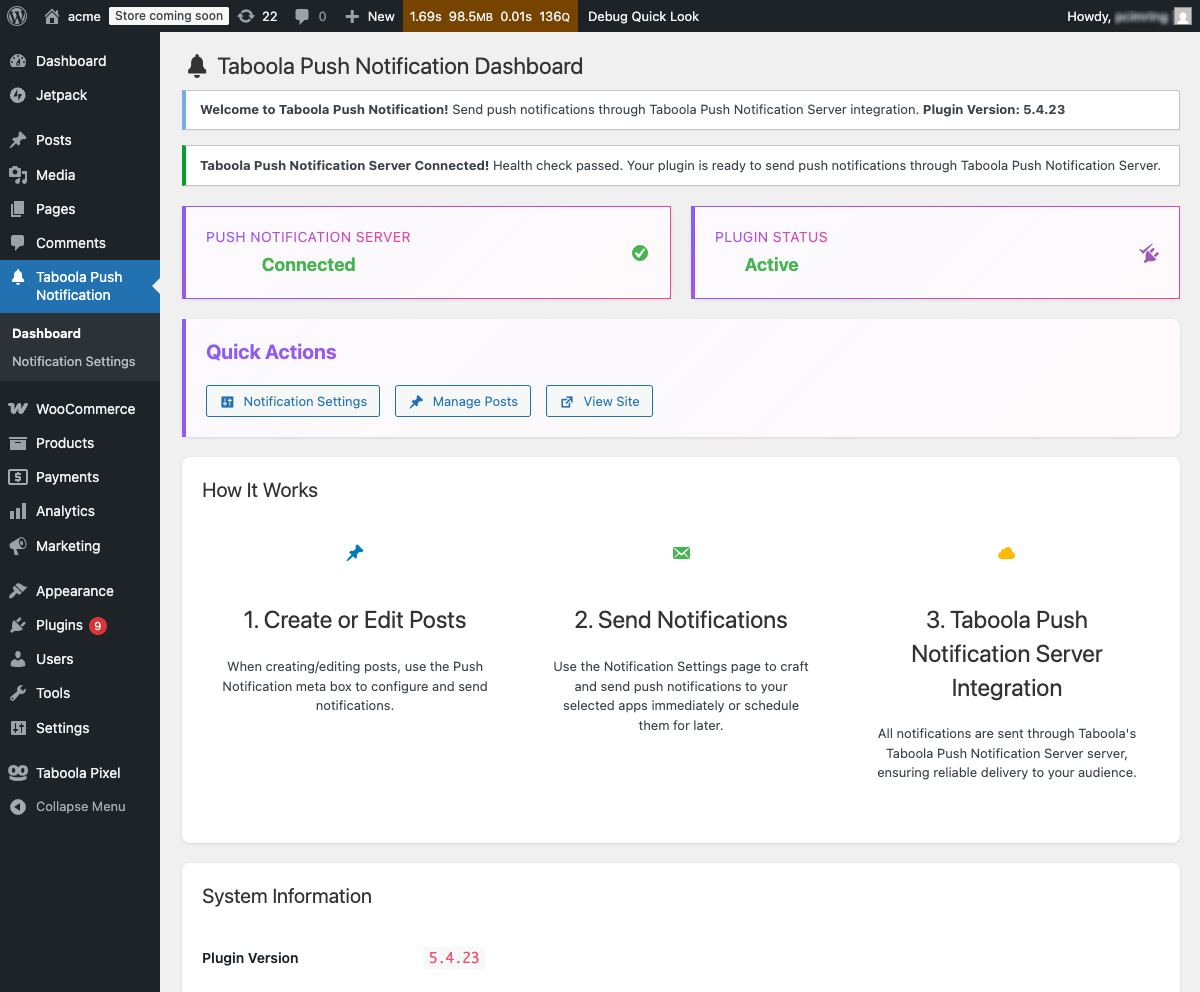Open the Marketing menu

(x=80, y=546)
